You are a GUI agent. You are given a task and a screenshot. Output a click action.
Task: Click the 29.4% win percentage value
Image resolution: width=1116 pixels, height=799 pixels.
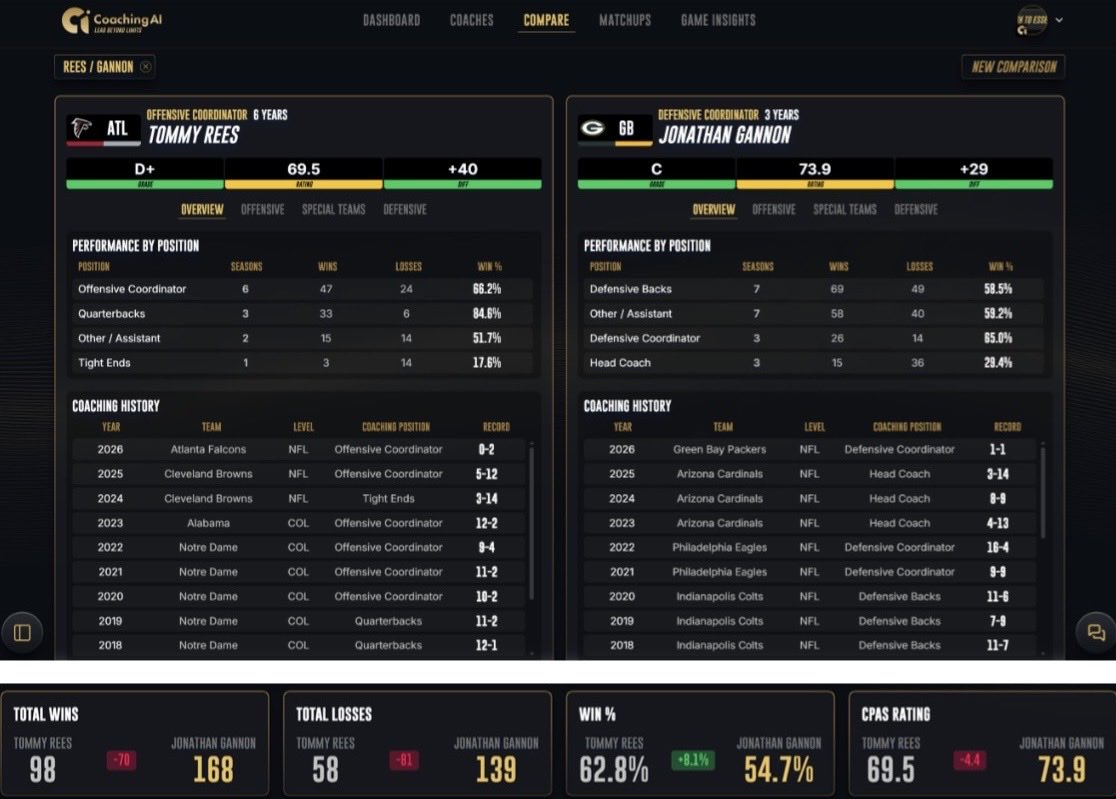pos(998,362)
